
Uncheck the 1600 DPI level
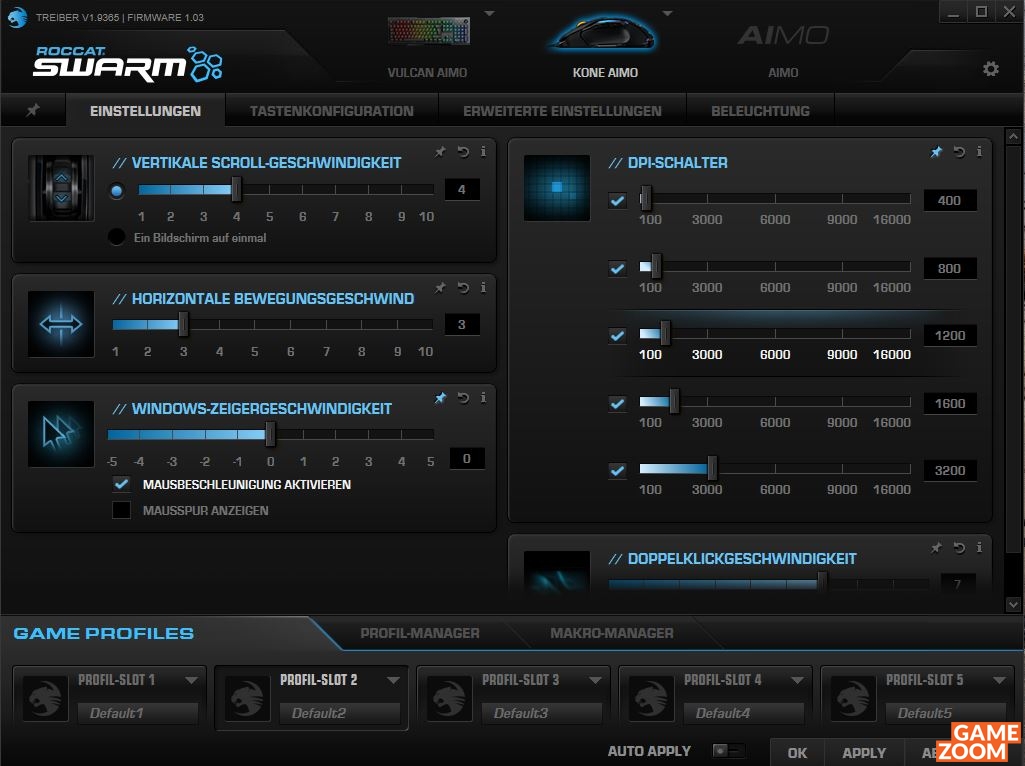click(617, 403)
